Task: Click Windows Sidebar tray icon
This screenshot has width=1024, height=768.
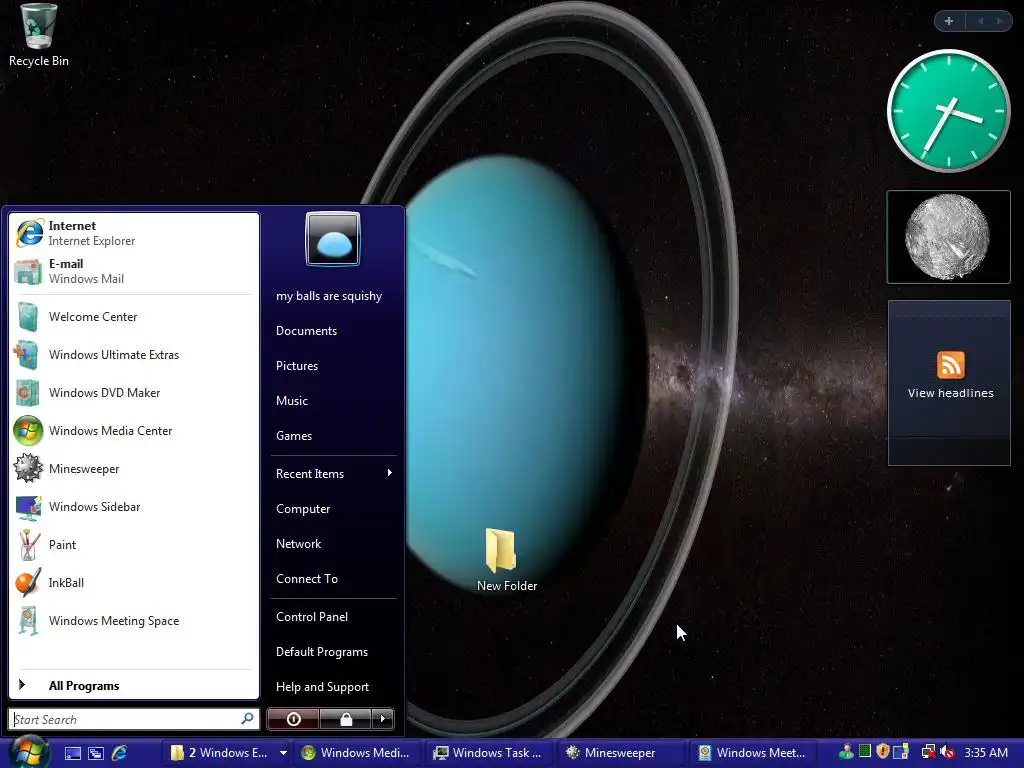Action: (901, 752)
